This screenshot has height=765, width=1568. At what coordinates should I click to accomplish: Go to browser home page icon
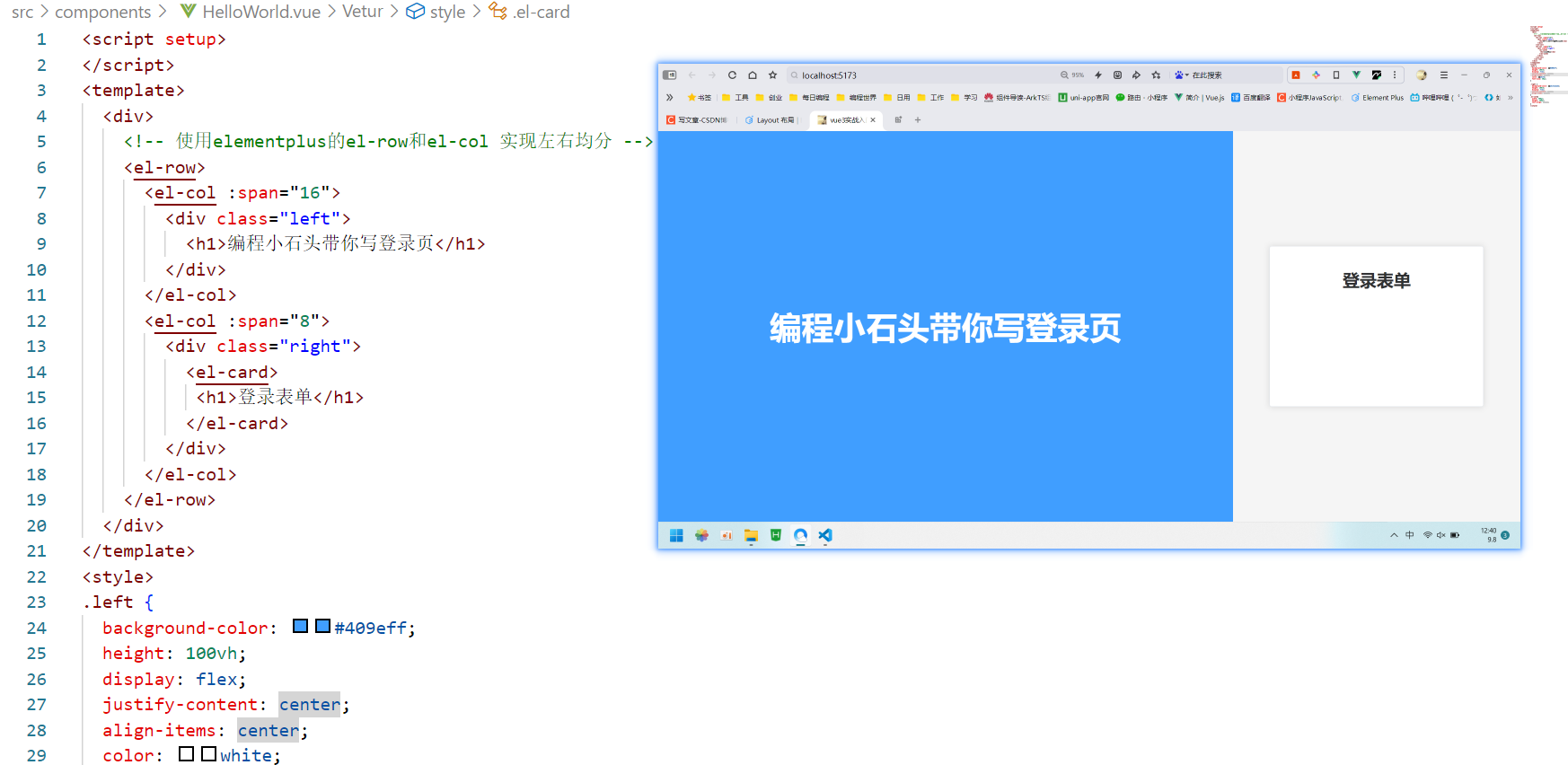tap(753, 75)
